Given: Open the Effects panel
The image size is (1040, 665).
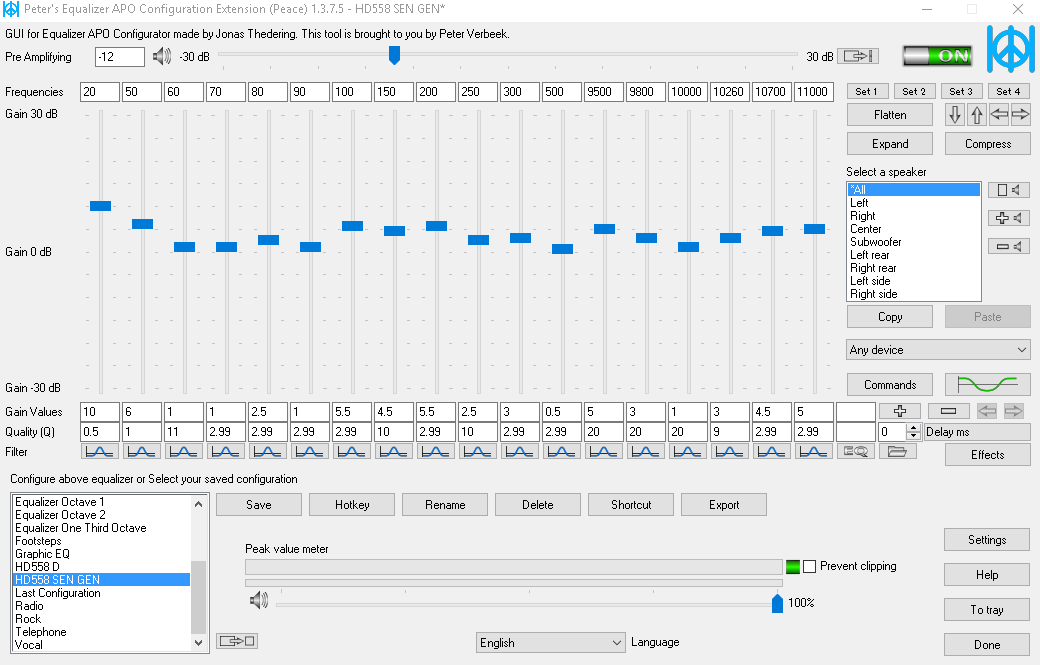Looking at the screenshot, I should 987,455.
